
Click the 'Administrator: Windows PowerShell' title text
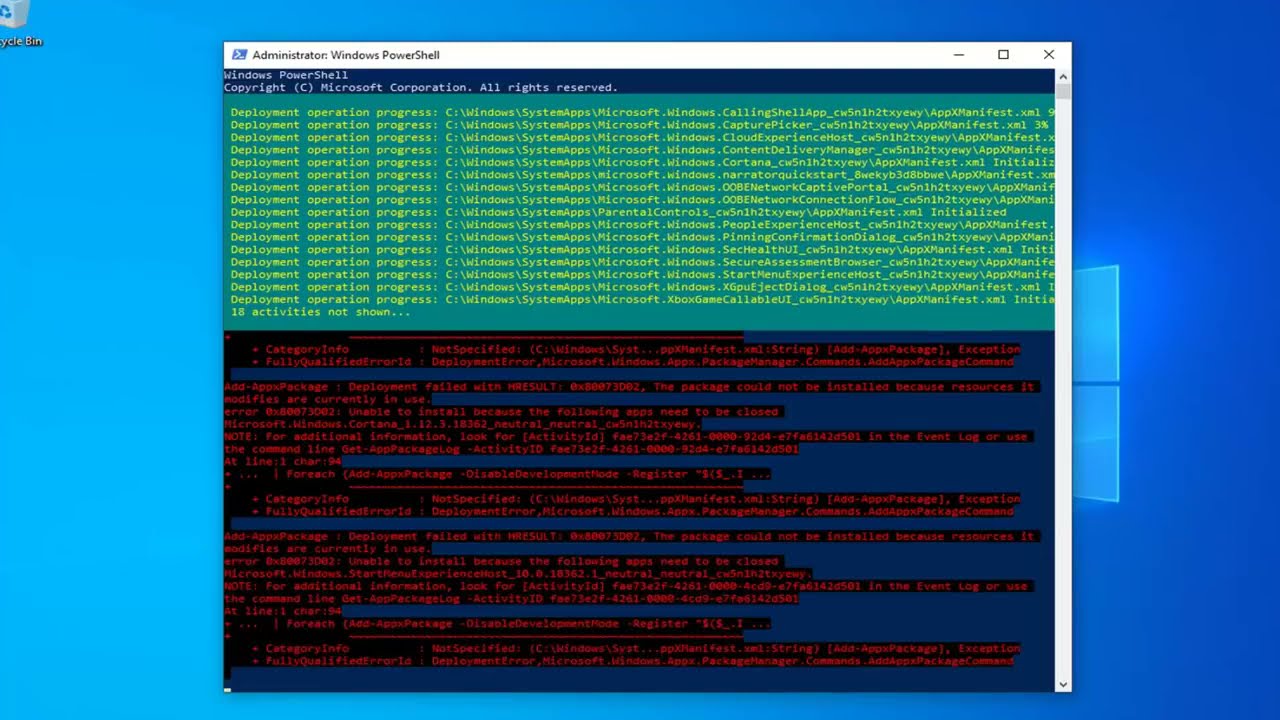pyautogui.click(x=346, y=55)
